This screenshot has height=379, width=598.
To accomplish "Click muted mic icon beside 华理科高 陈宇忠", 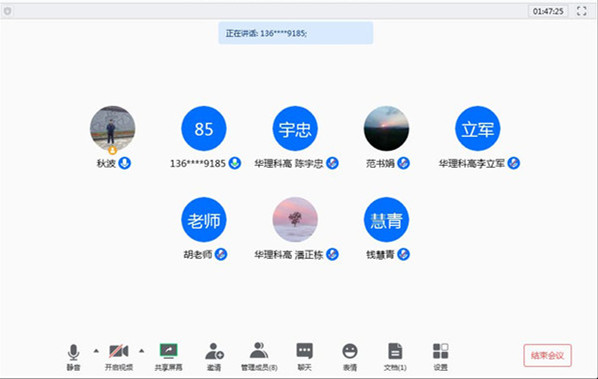I will (x=332, y=163).
